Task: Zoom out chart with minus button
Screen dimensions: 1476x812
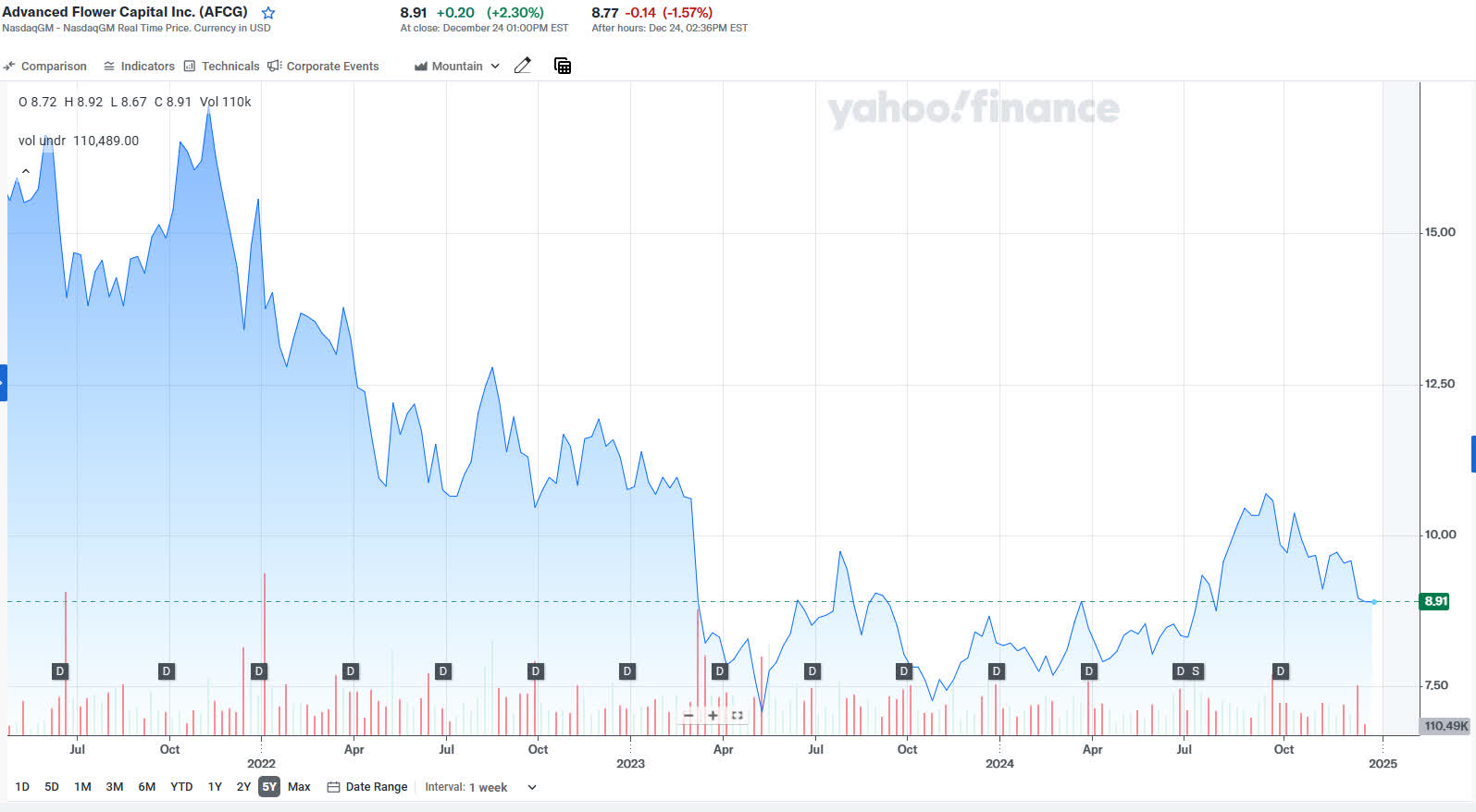Action: click(x=688, y=716)
